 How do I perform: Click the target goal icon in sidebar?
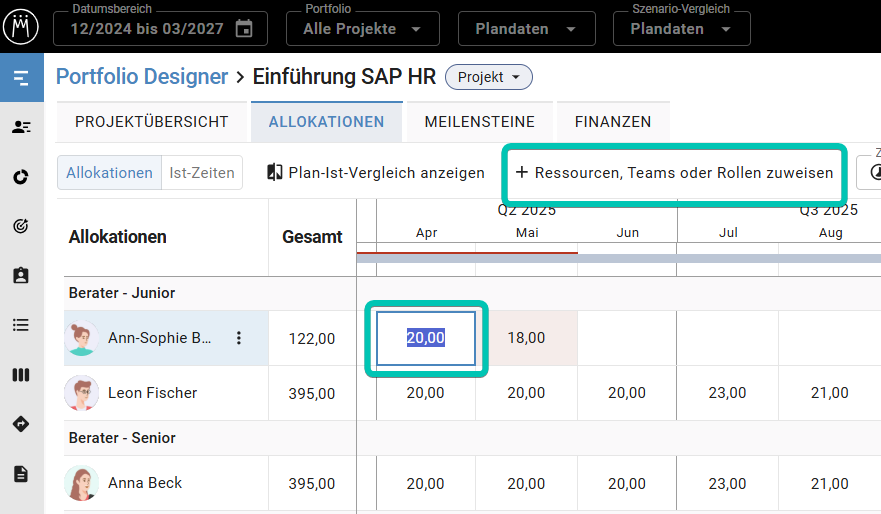tap(21, 226)
